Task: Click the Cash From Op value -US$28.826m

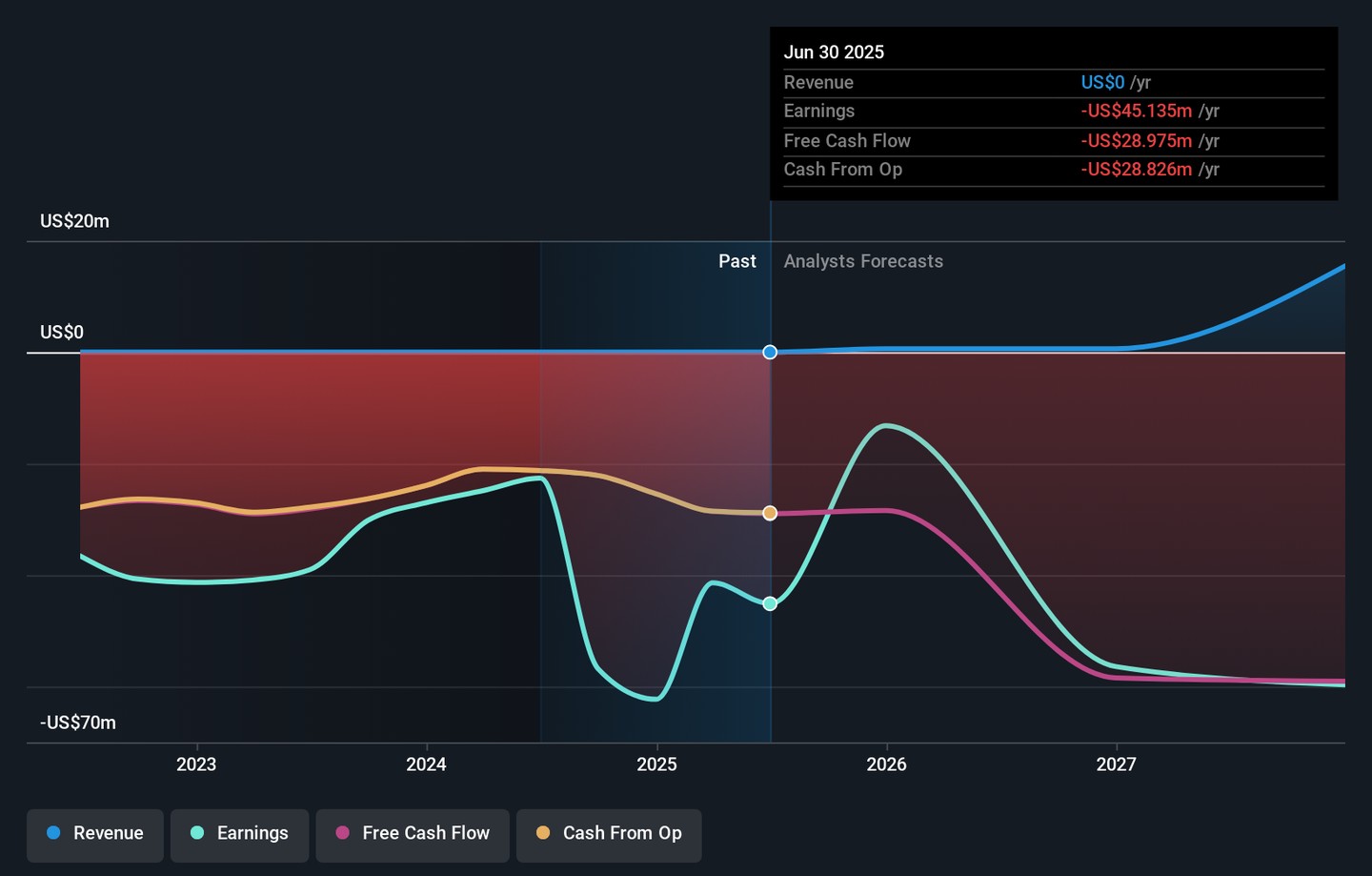Action: (x=1136, y=170)
